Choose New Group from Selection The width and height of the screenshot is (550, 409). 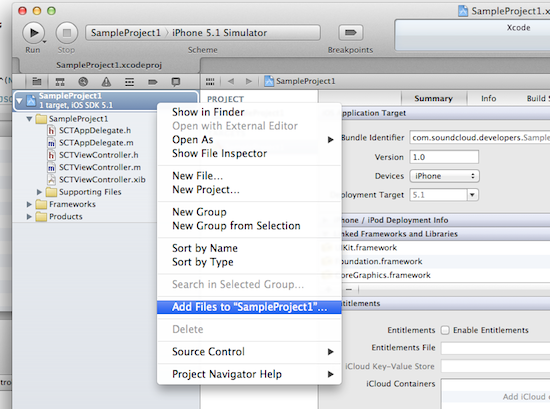[x=249, y=226]
